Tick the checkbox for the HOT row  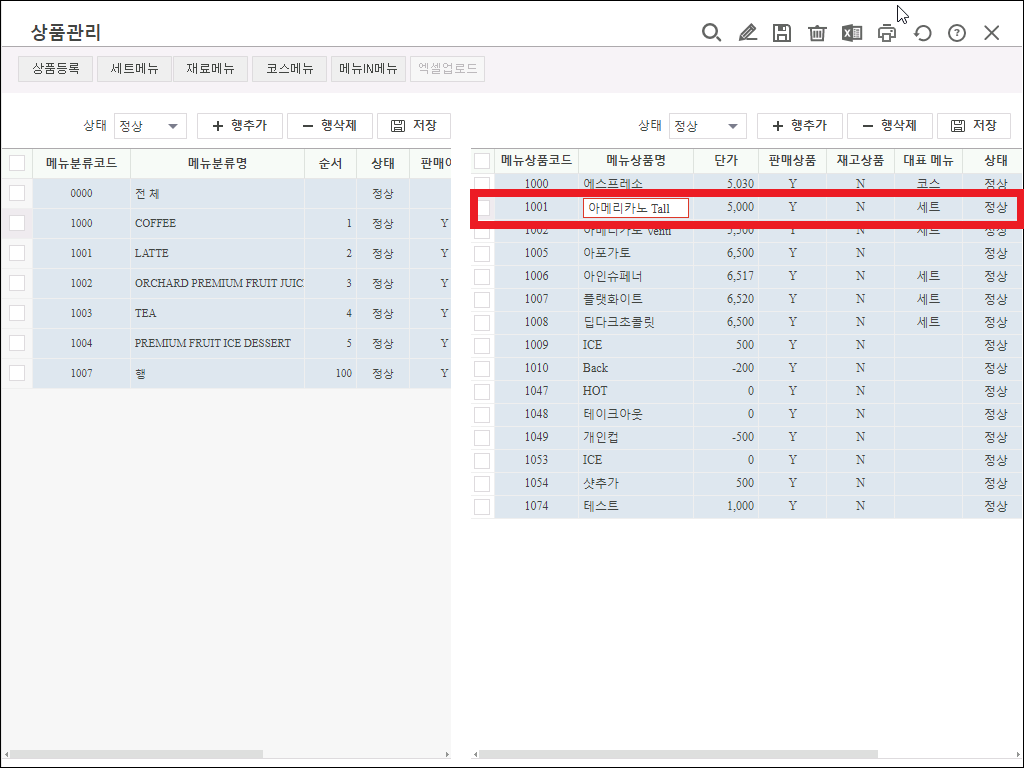click(482, 391)
